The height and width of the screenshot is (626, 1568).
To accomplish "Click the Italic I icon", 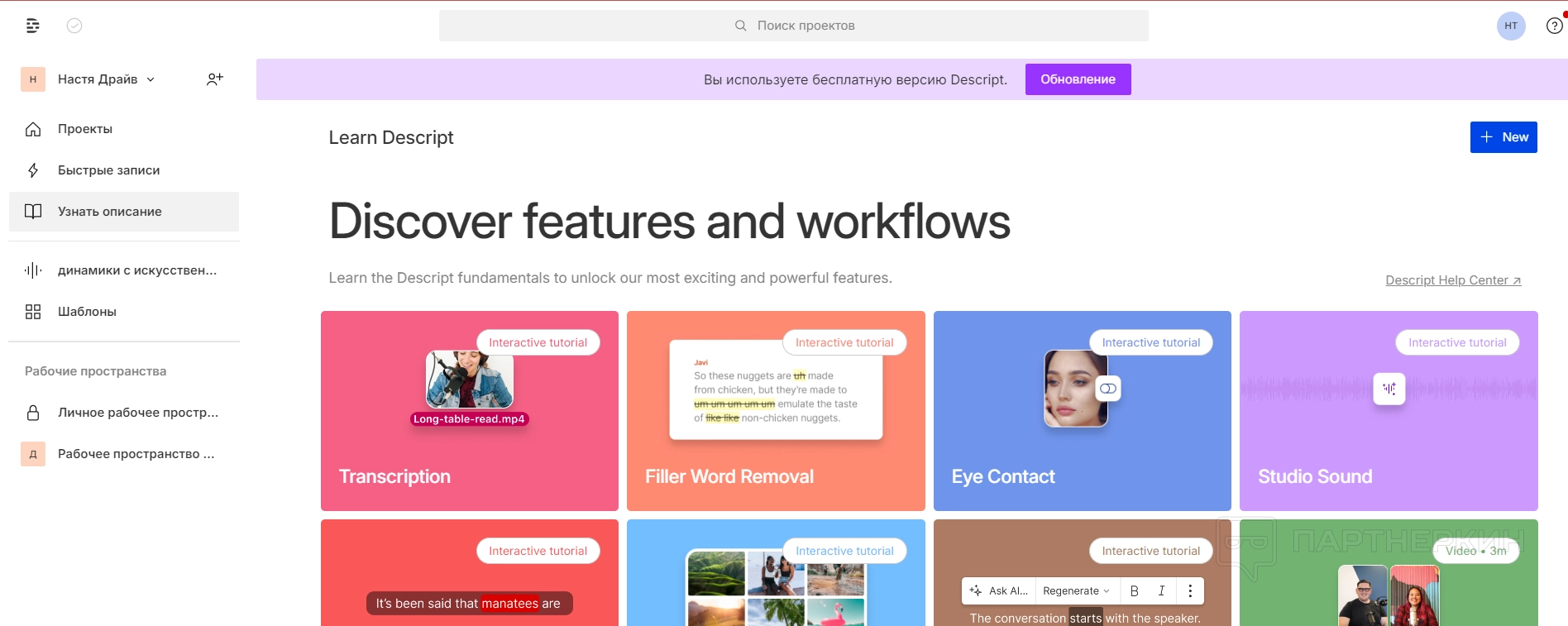I will [1162, 591].
